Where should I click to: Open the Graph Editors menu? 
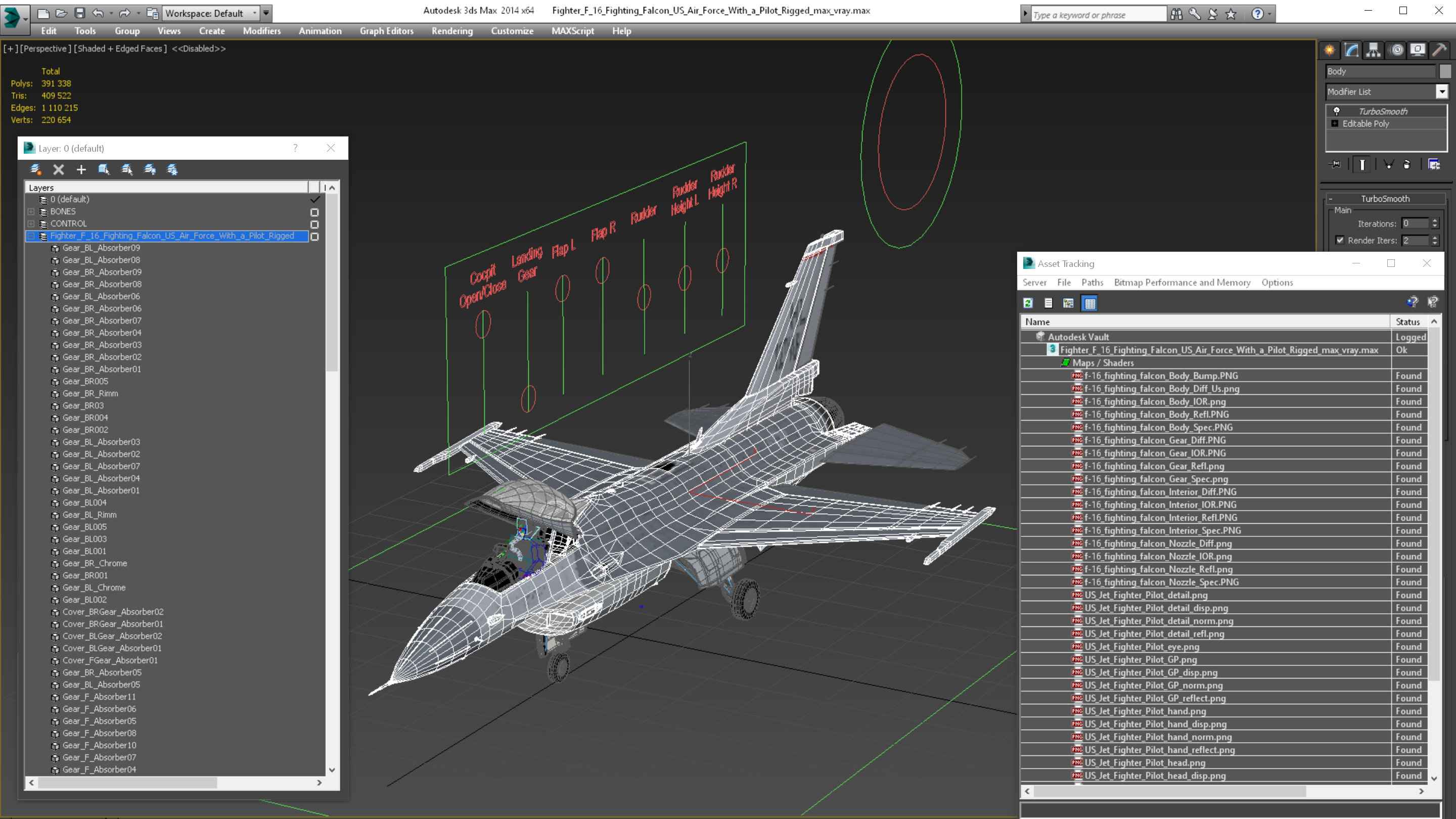387,31
